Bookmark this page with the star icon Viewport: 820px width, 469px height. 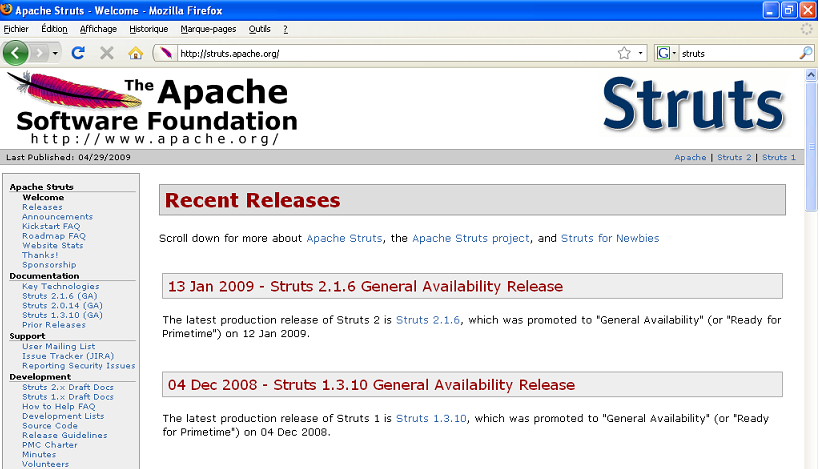624,53
